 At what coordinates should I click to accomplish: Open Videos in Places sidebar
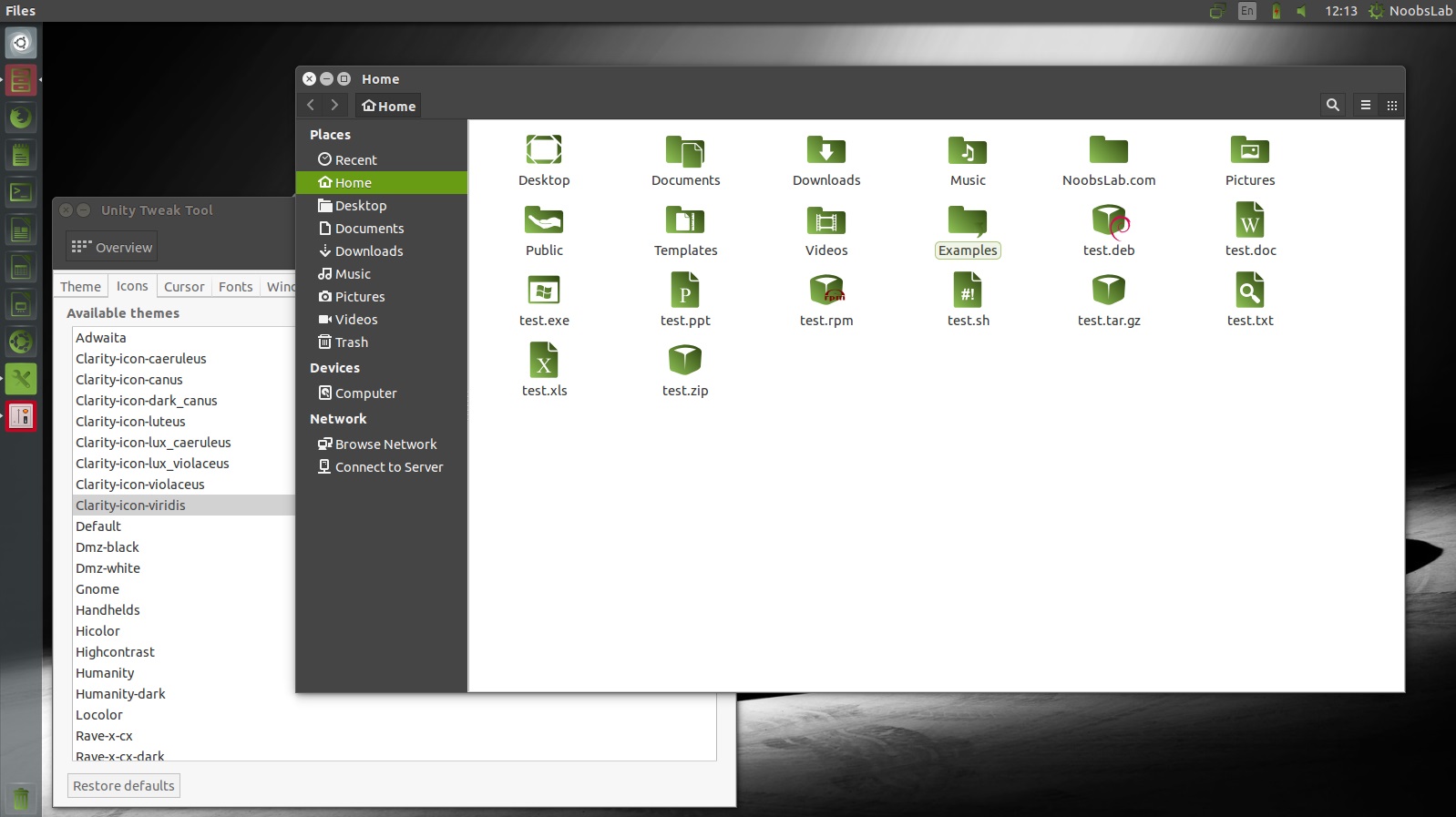[x=382, y=319]
